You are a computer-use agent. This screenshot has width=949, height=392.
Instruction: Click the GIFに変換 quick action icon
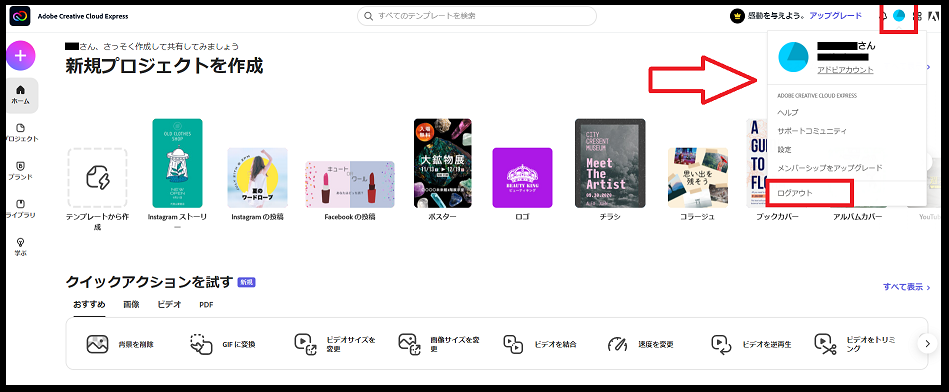click(x=202, y=344)
